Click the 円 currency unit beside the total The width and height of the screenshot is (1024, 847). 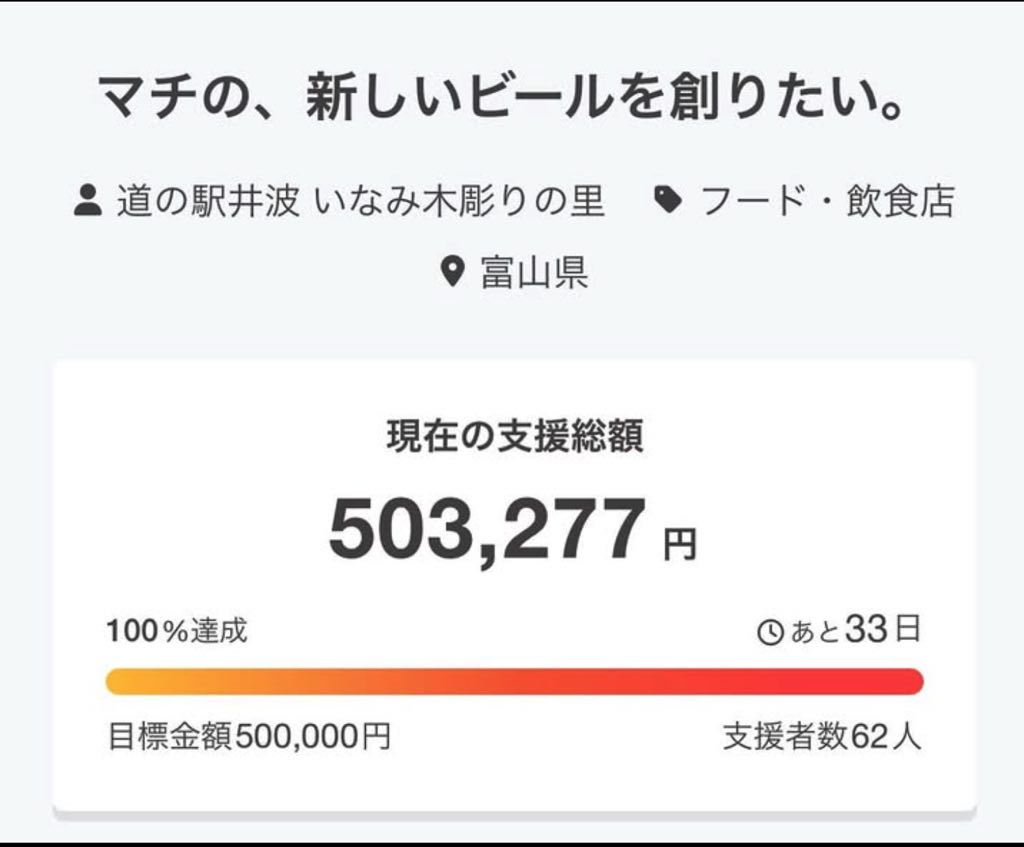[680, 545]
